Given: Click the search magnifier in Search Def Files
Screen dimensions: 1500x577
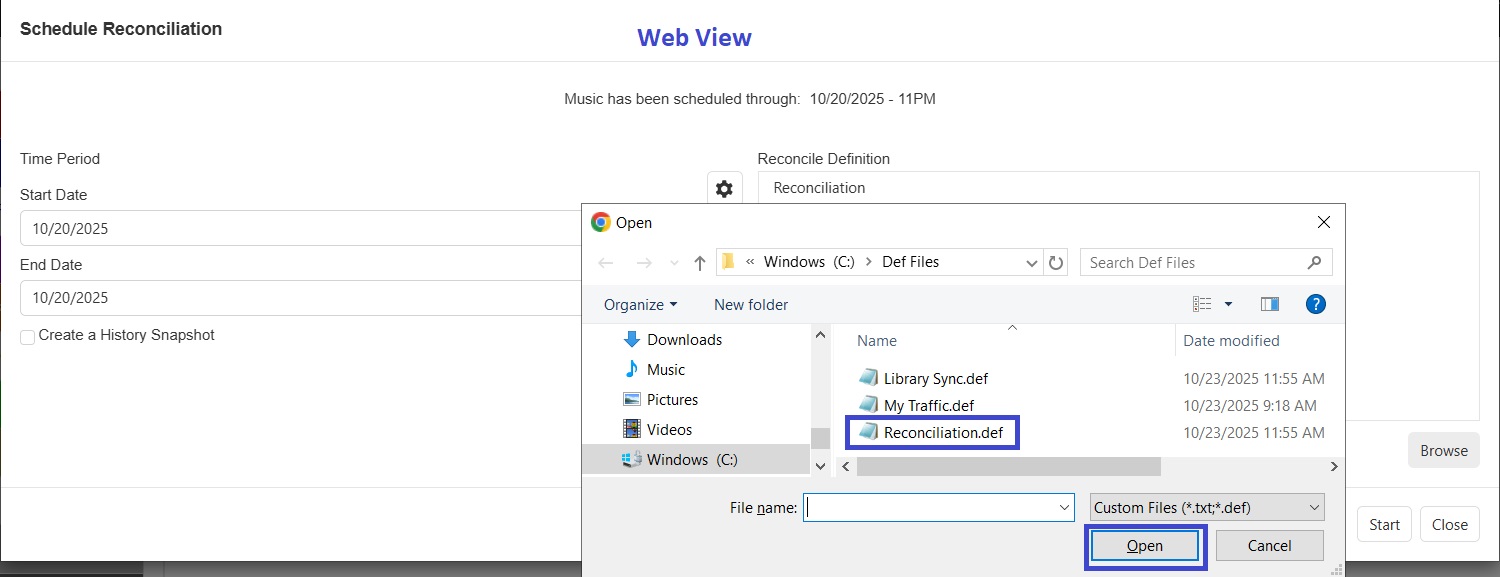Looking at the screenshot, I should click(1314, 262).
